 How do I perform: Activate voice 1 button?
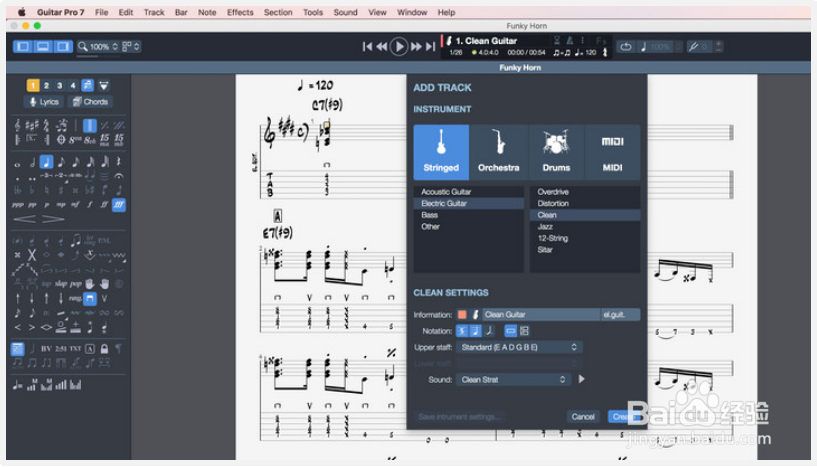tap(33, 85)
